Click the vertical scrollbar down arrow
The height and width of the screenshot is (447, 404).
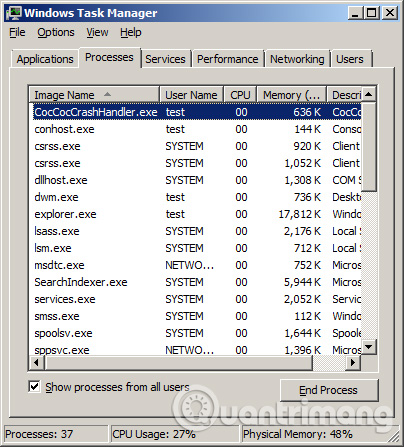click(x=369, y=347)
